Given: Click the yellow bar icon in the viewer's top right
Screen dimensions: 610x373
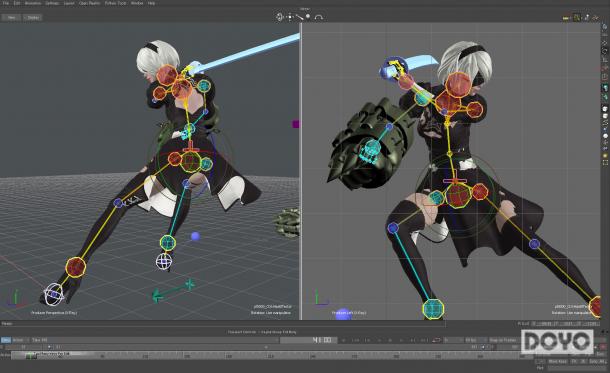Looking at the screenshot, I should point(566,18).
